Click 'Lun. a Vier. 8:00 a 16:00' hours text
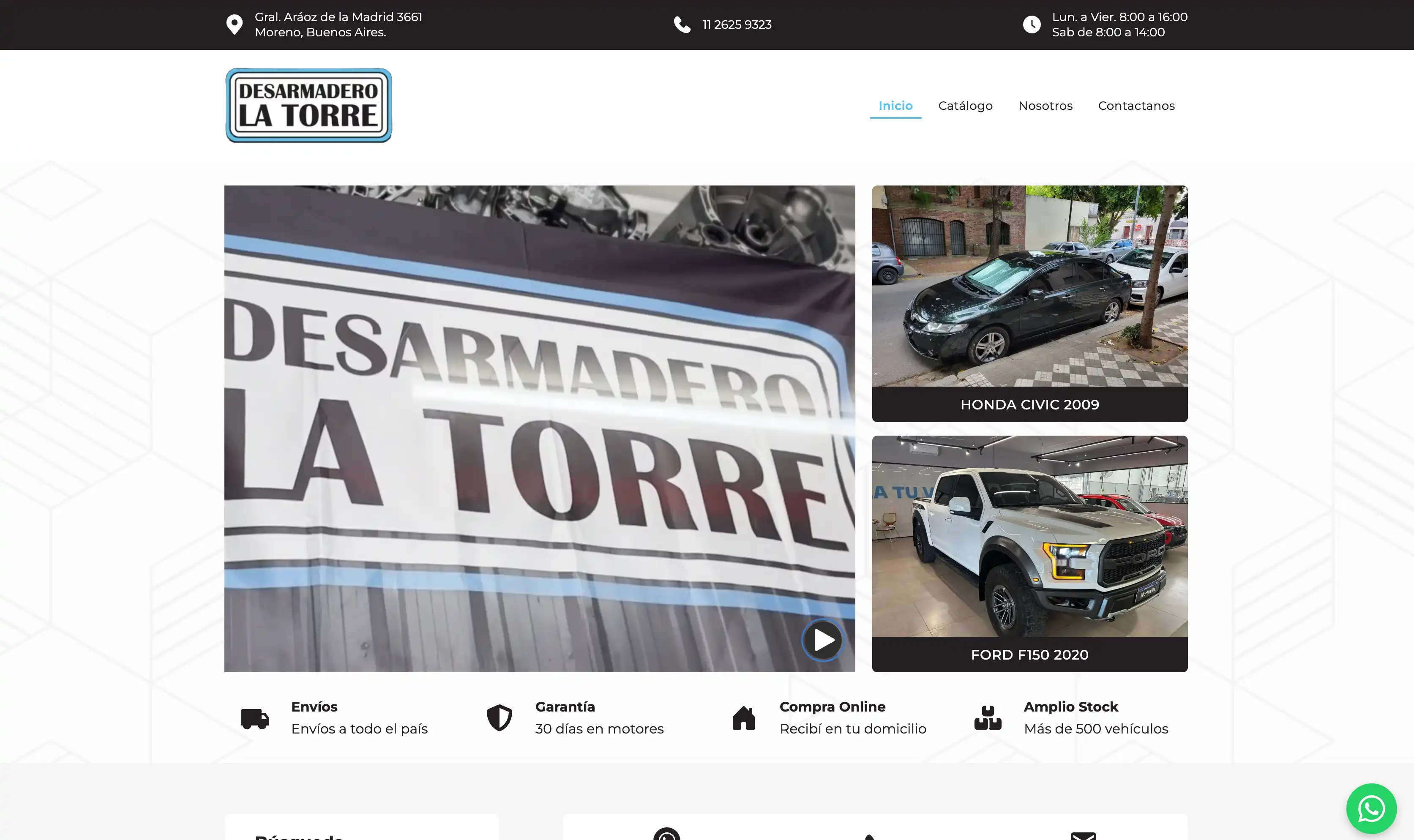This screenshot has width=1414, height=840. coord(1119,17)
